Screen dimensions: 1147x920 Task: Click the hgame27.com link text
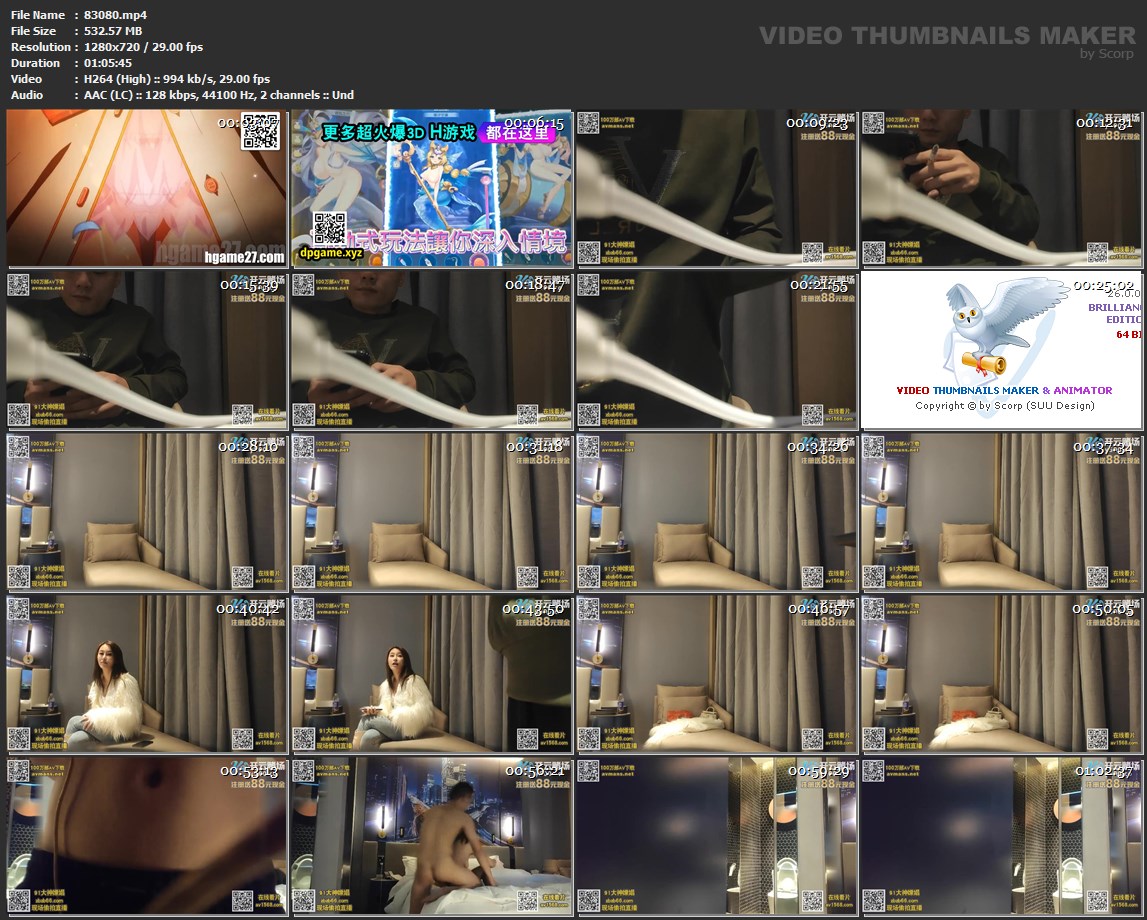[244, 257]
